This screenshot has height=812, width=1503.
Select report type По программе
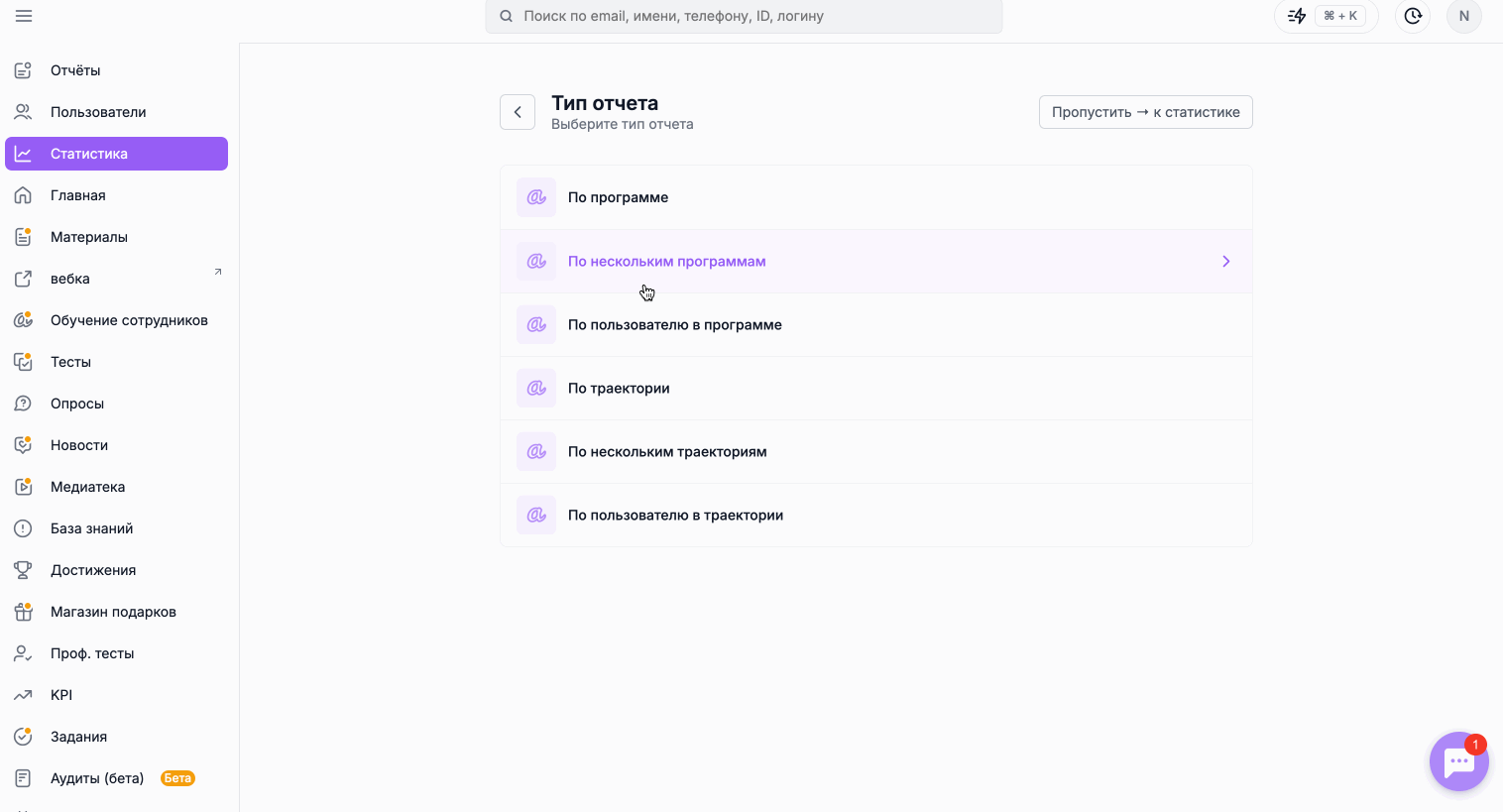pos(876,197)
